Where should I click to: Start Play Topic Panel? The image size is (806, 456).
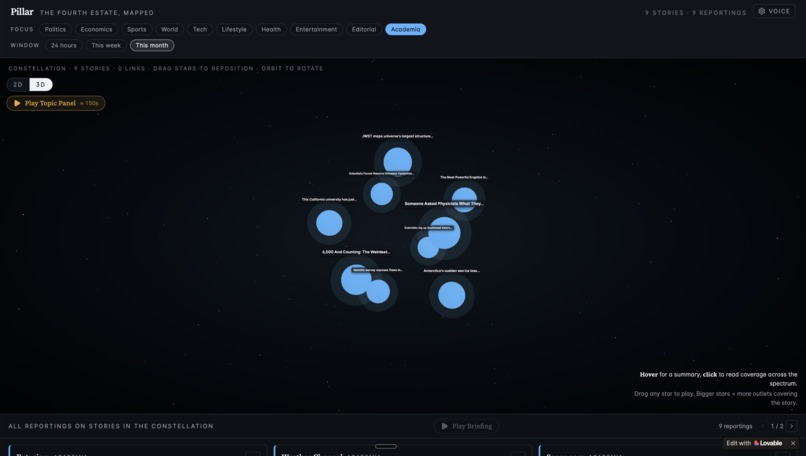(x=56, y=103)
